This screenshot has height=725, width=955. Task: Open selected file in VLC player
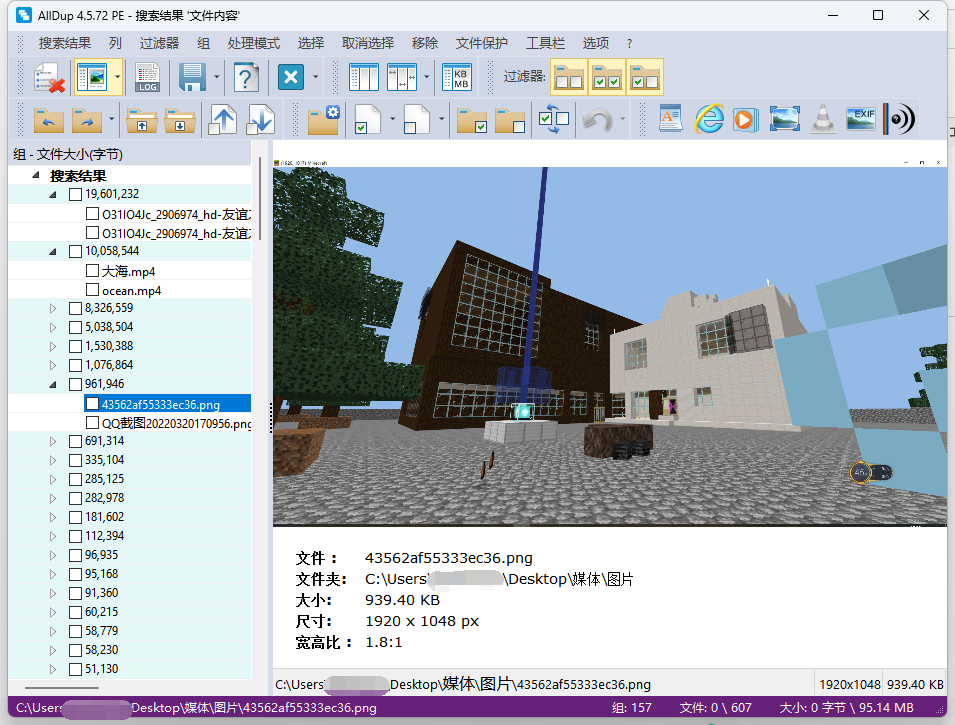click(x=822, y=118)
